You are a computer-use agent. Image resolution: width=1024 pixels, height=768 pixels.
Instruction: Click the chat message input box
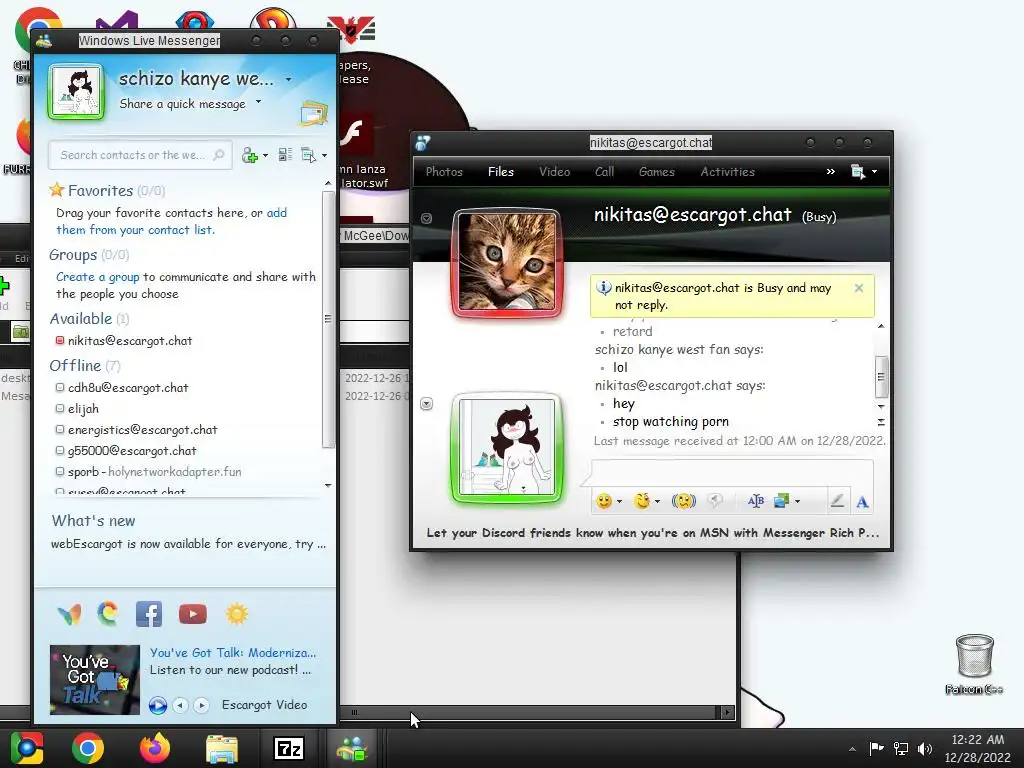point(731,472)
